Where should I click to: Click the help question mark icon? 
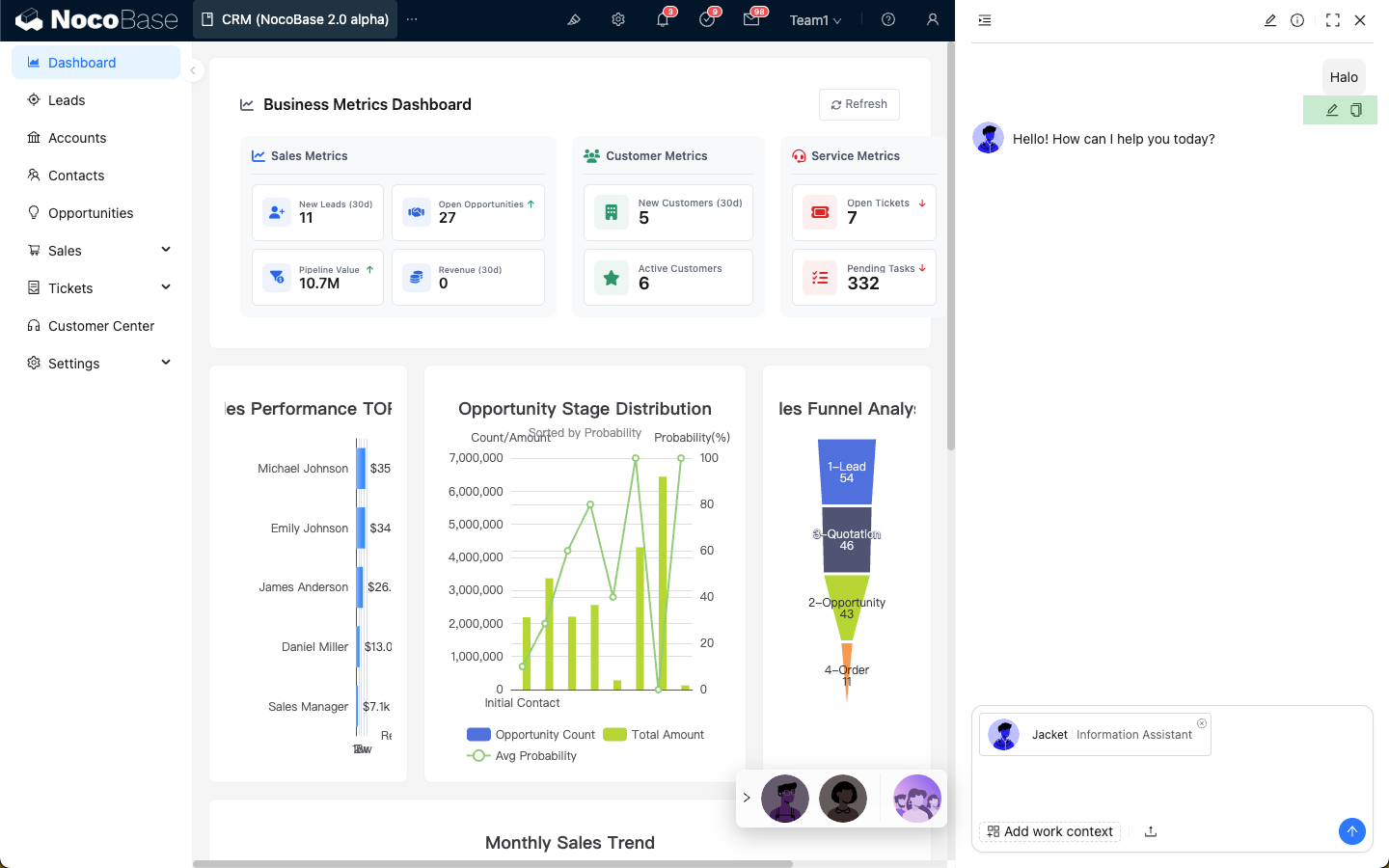[888, 19]
